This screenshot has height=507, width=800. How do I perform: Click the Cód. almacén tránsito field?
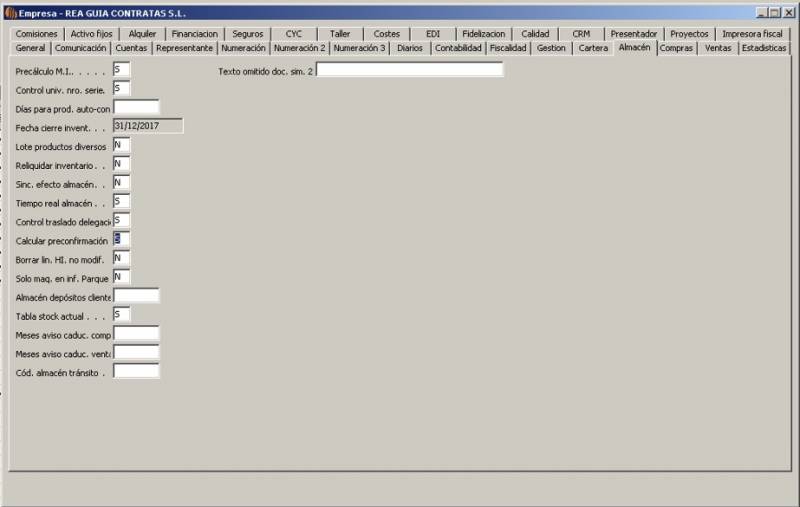[x=136, y=371]
